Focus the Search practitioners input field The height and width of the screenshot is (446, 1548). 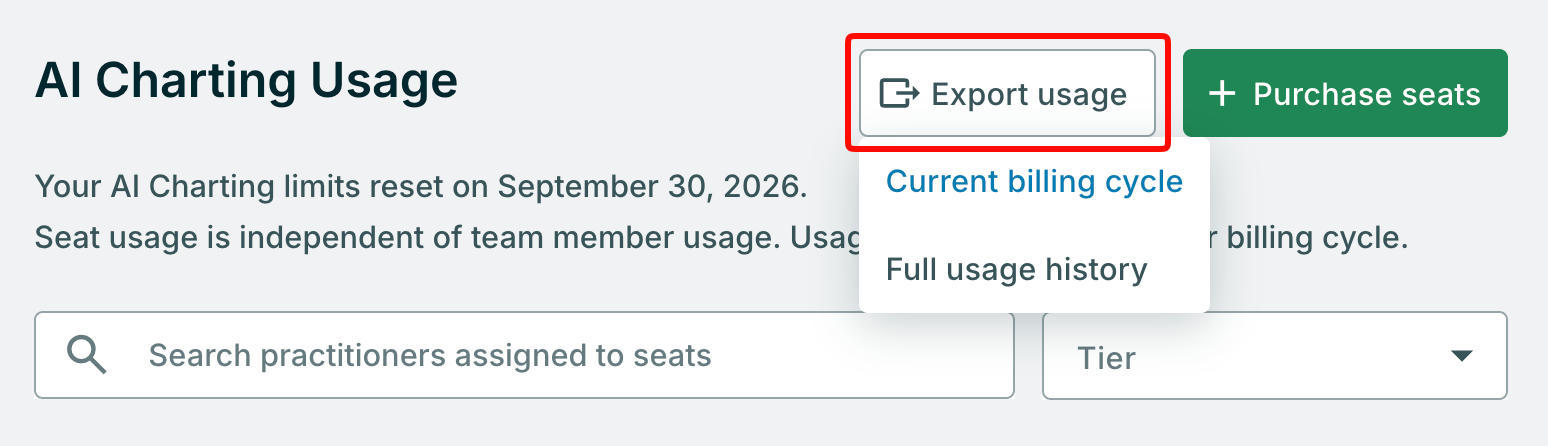point(524,356)
